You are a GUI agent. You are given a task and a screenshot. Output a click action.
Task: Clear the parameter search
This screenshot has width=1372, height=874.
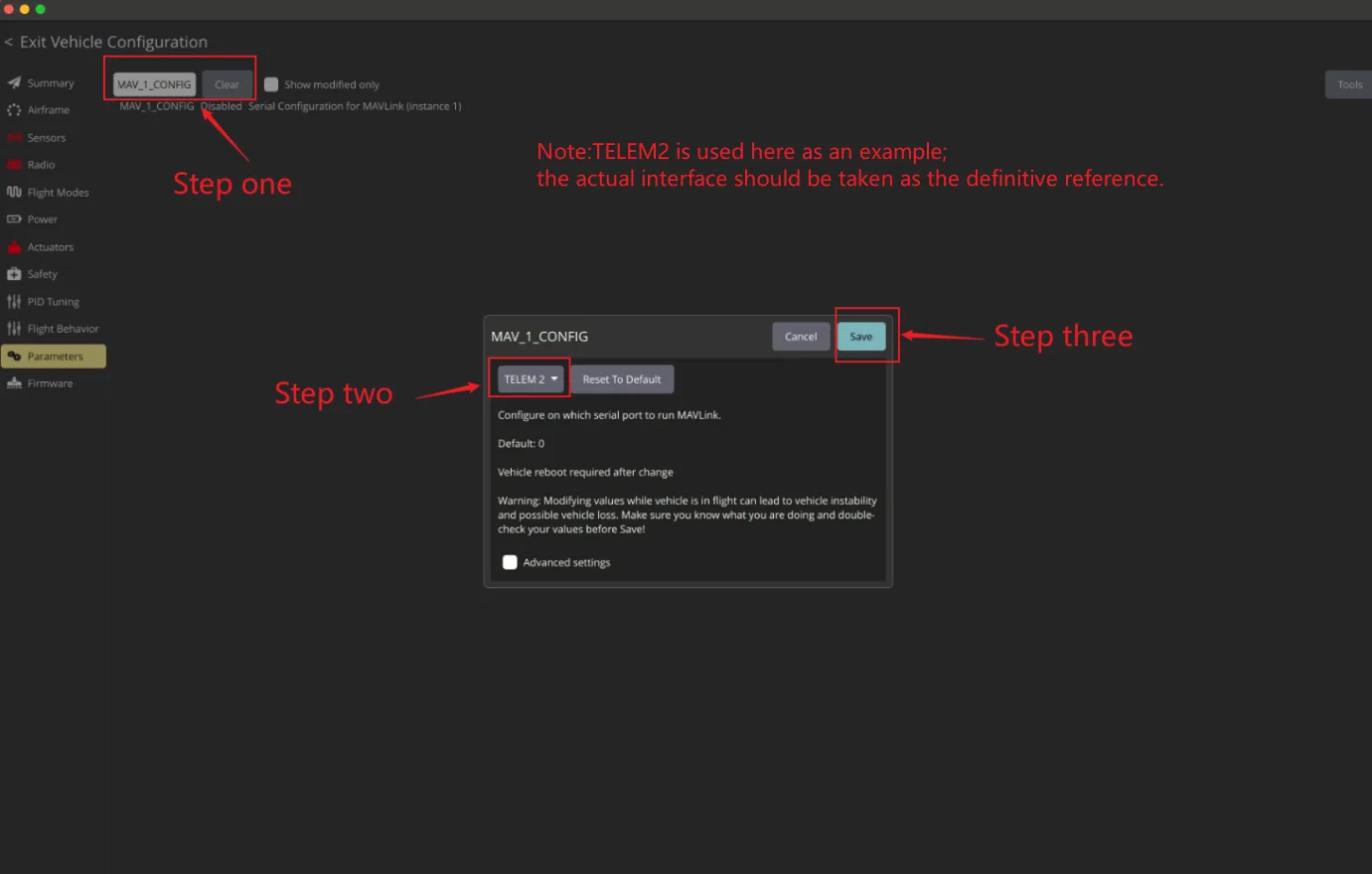[x=228, y=84]
